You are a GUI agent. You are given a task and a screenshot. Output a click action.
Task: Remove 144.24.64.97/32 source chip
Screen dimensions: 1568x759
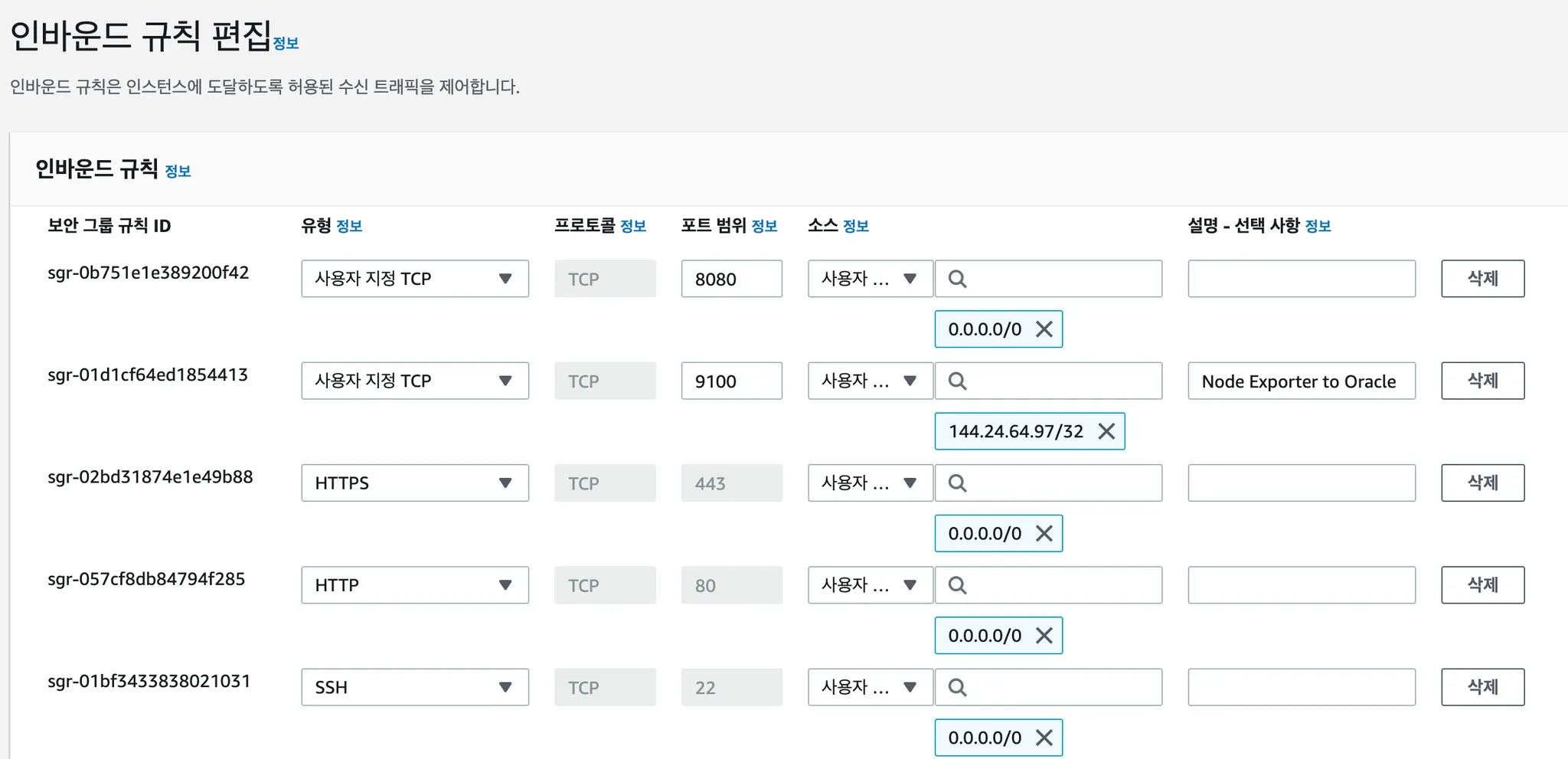tap(1106, 431)
